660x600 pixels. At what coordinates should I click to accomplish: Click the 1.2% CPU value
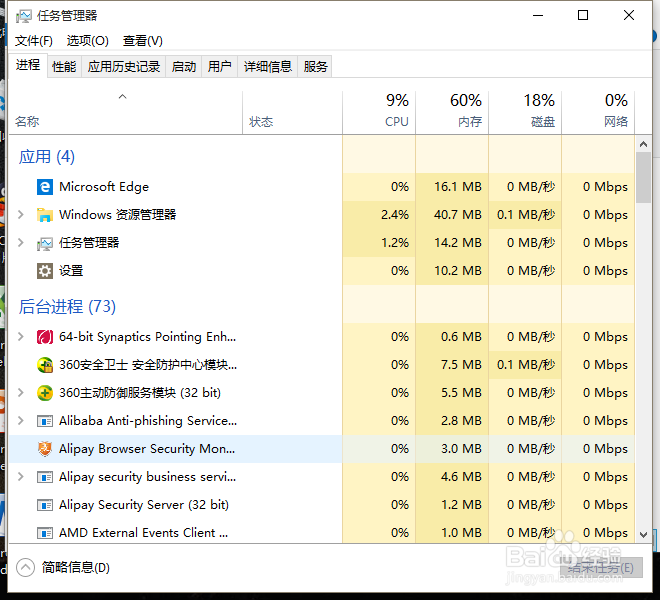click(x=395, y=243)
